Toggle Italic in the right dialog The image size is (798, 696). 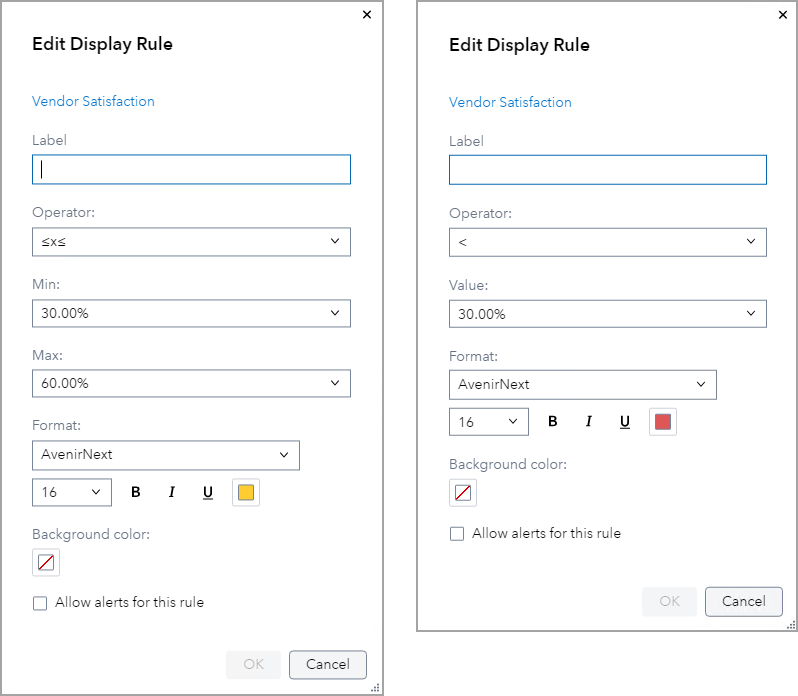pyautogui.click(x=589, y=422)
